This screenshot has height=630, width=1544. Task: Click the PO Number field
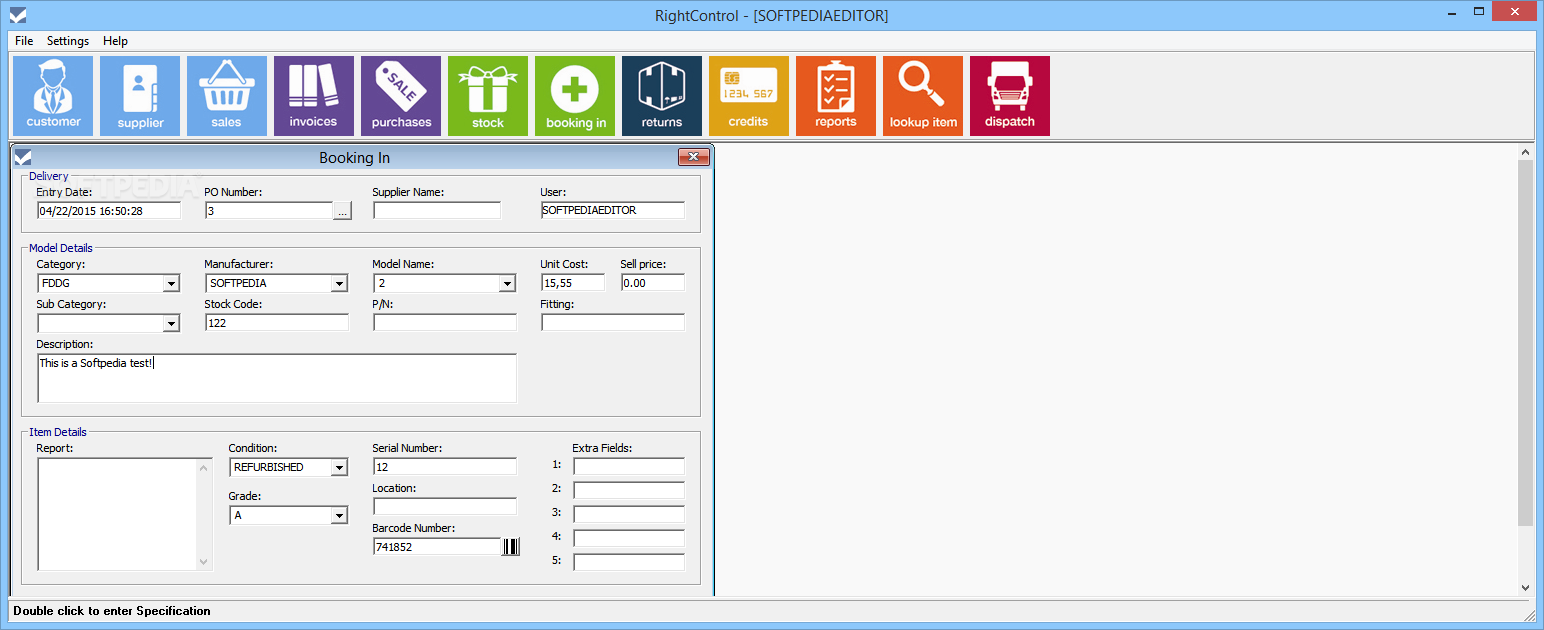pyautogui.click(x=269, y=211)
